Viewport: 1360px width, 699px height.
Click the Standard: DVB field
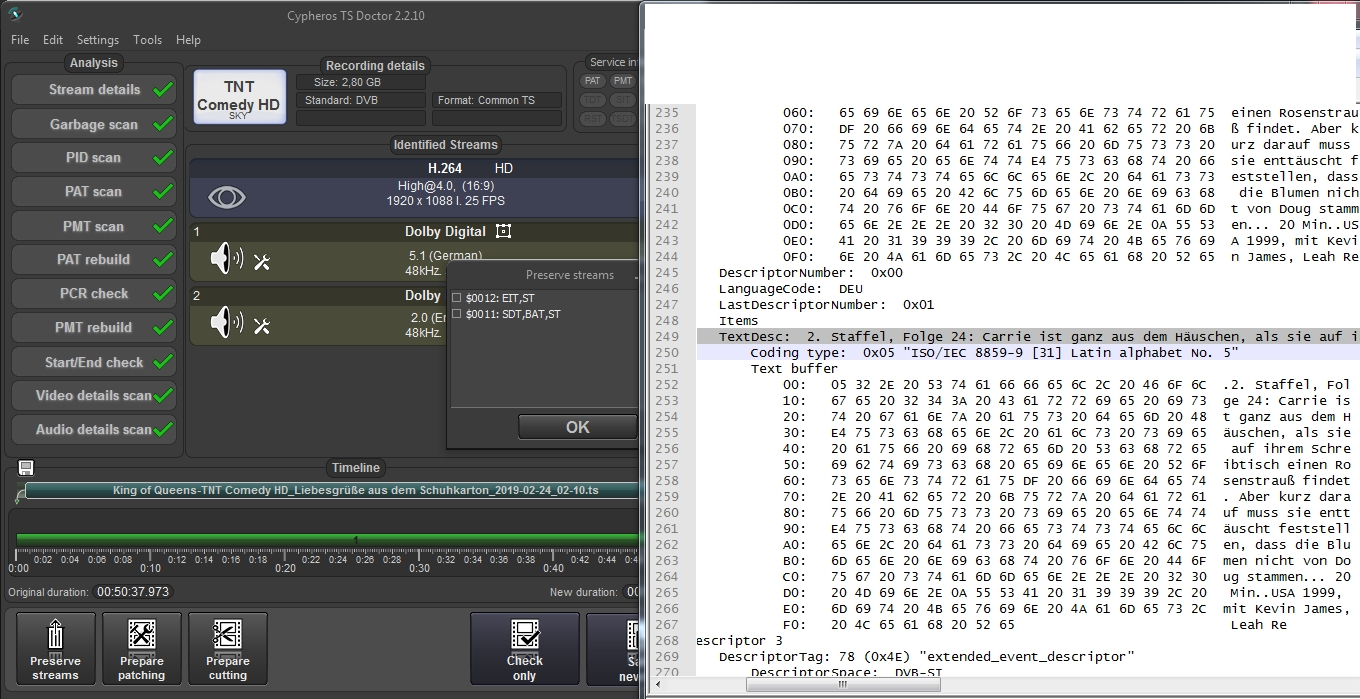(361, 101)
